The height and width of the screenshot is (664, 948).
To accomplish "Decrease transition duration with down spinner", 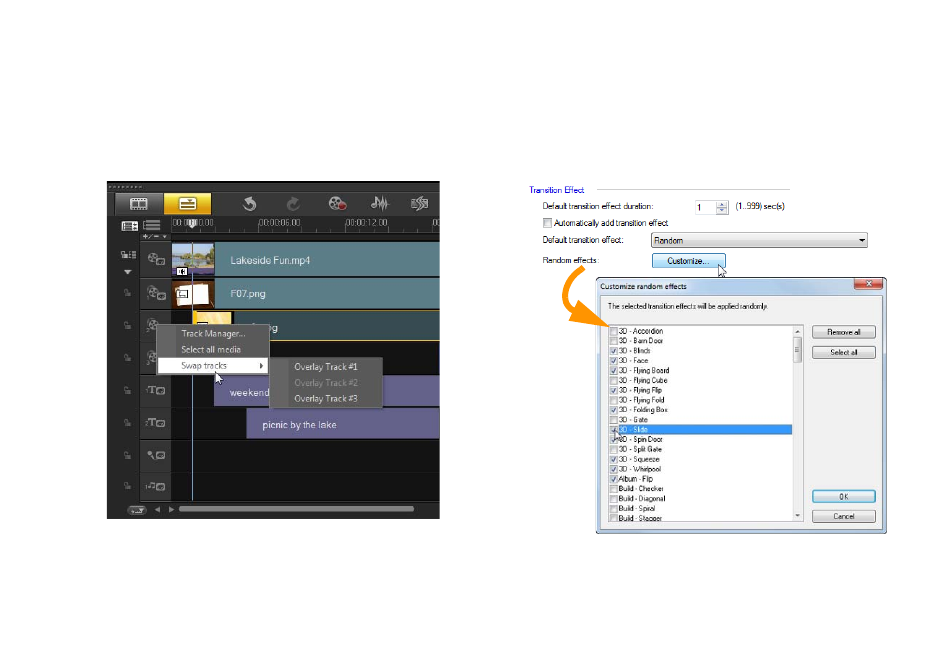I will (x=722, y=211).
